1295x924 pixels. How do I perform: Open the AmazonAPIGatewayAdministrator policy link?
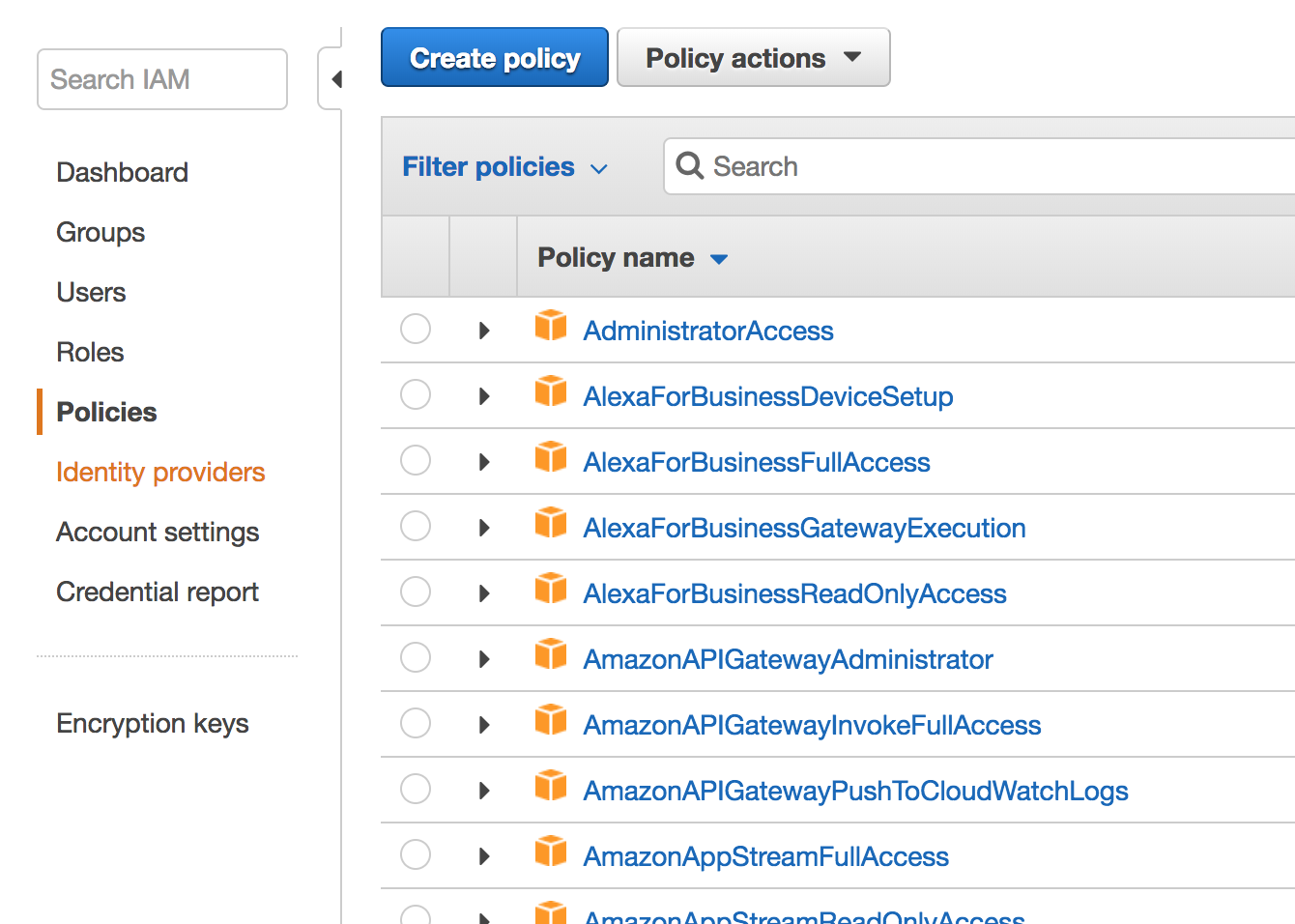pos(789,659)
